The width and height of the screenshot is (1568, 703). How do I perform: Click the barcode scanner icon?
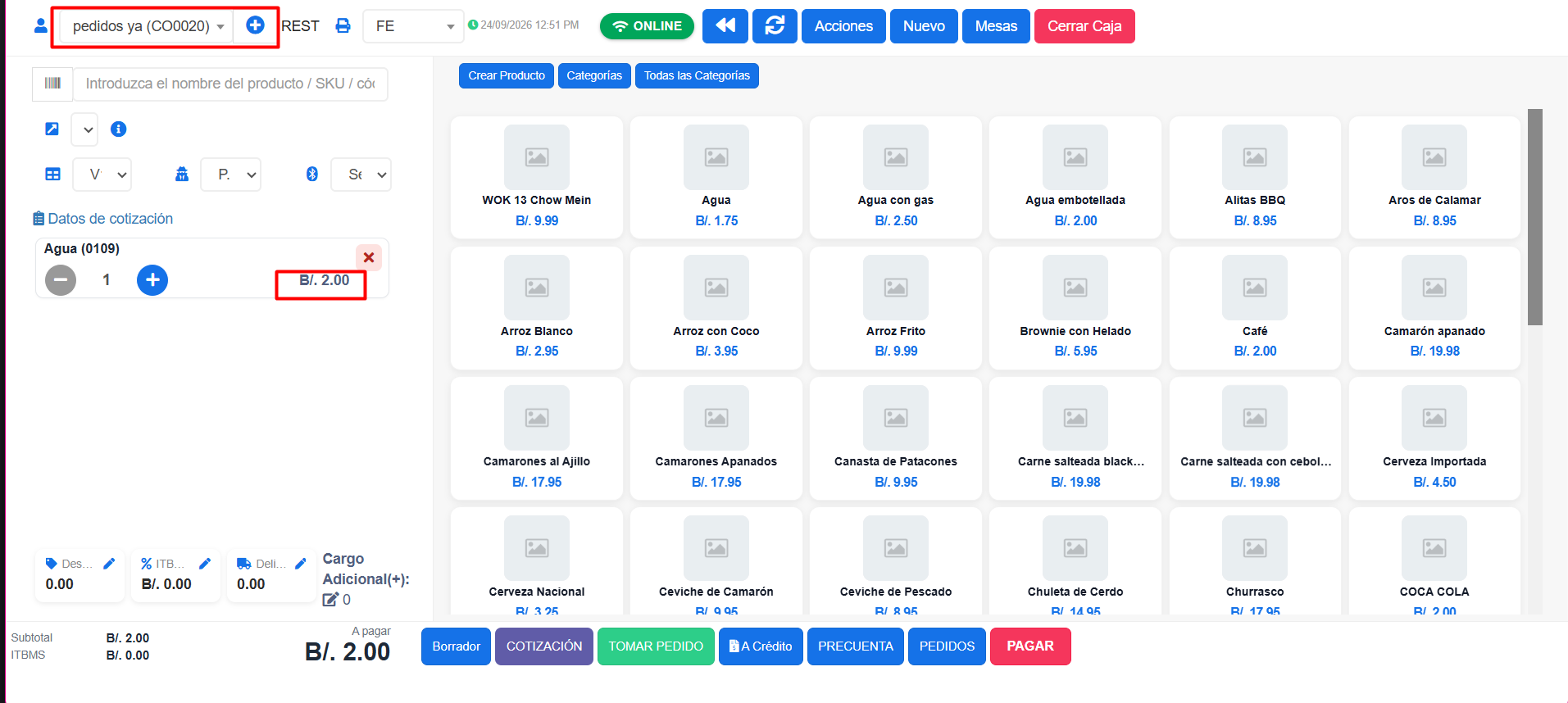[52, 84]
